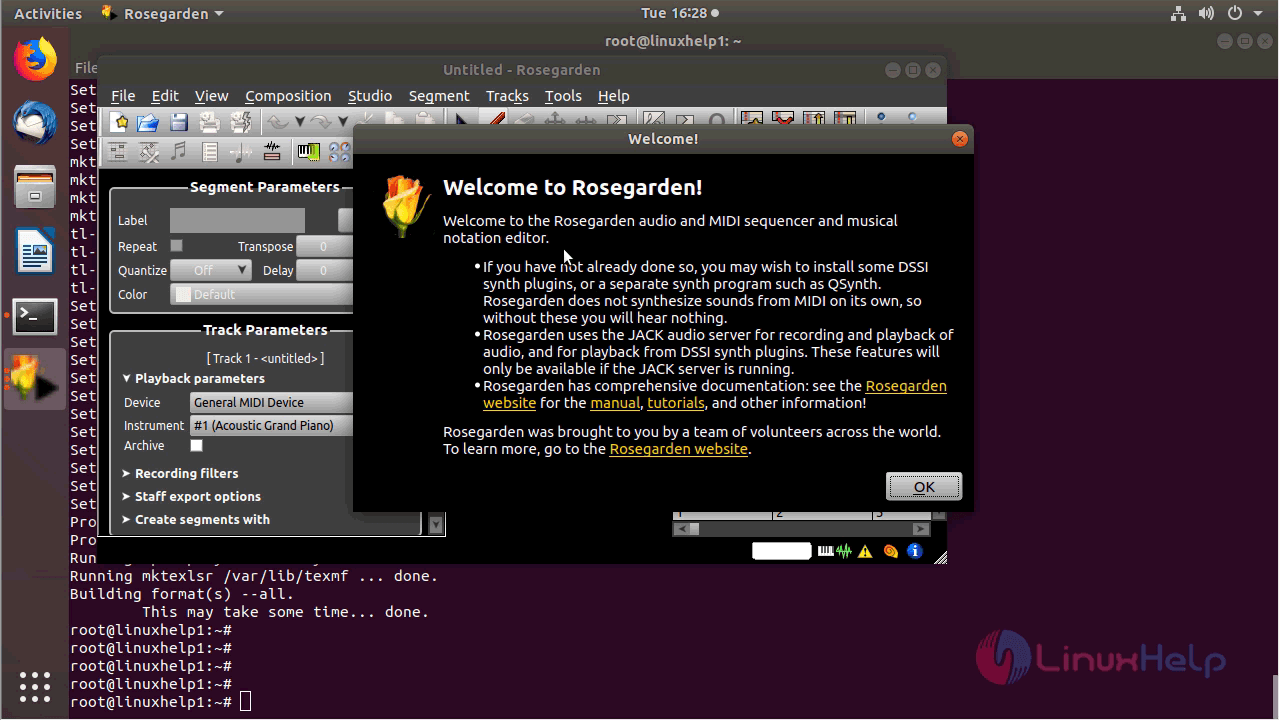This screenshot has height=720, width=1280.
Task: Open Firefox from the dock
Action: 35,60
